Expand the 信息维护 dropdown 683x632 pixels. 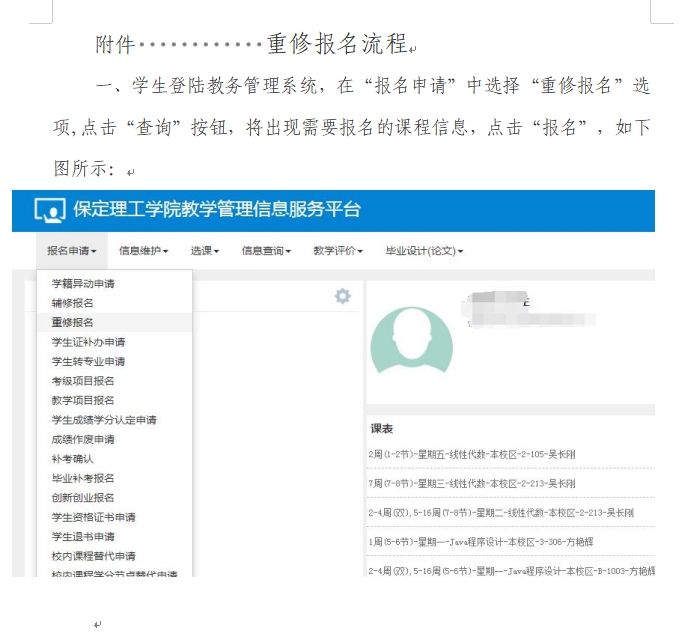point(143,251)
